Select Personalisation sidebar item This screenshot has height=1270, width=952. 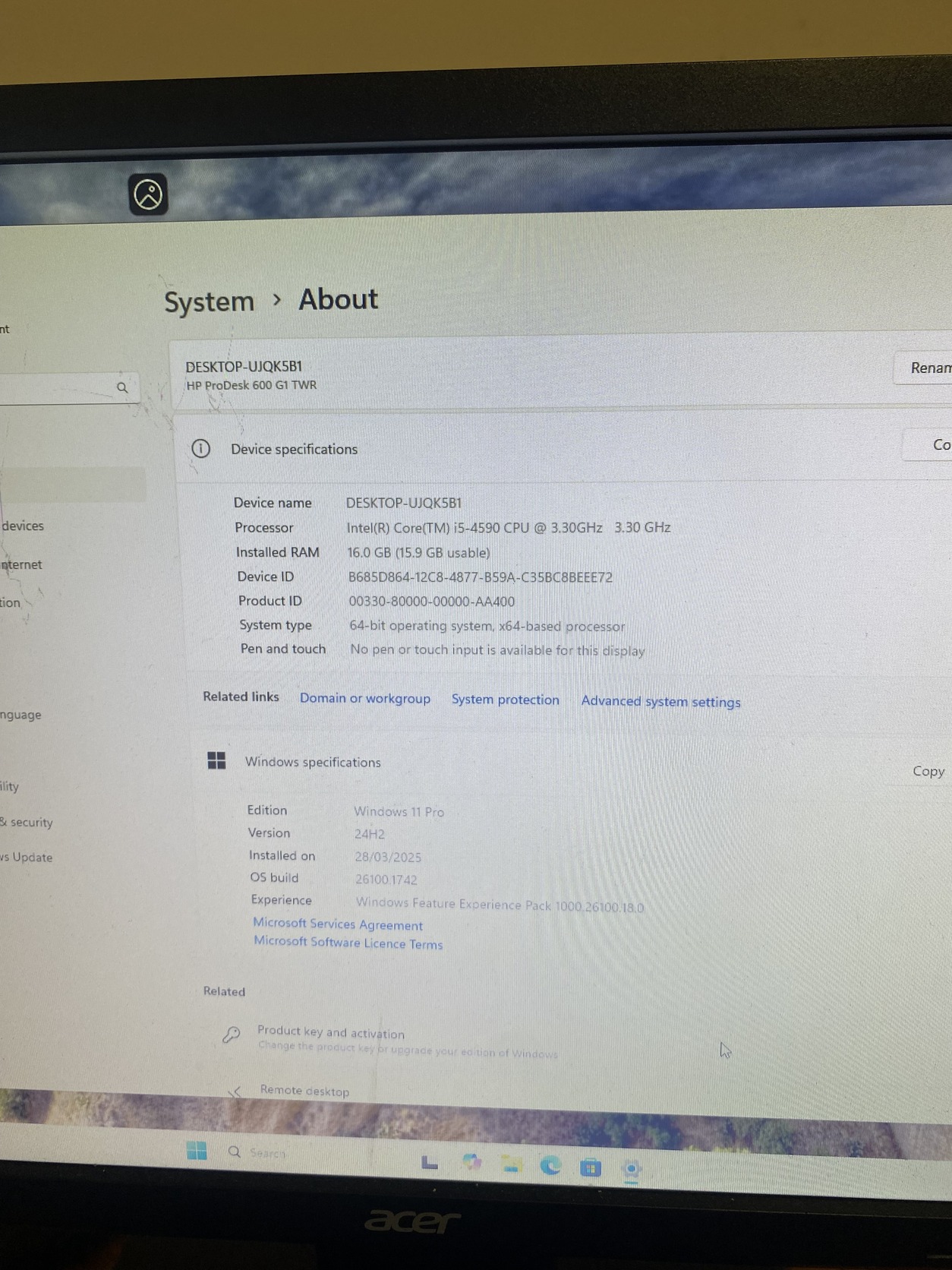(11, 602)
